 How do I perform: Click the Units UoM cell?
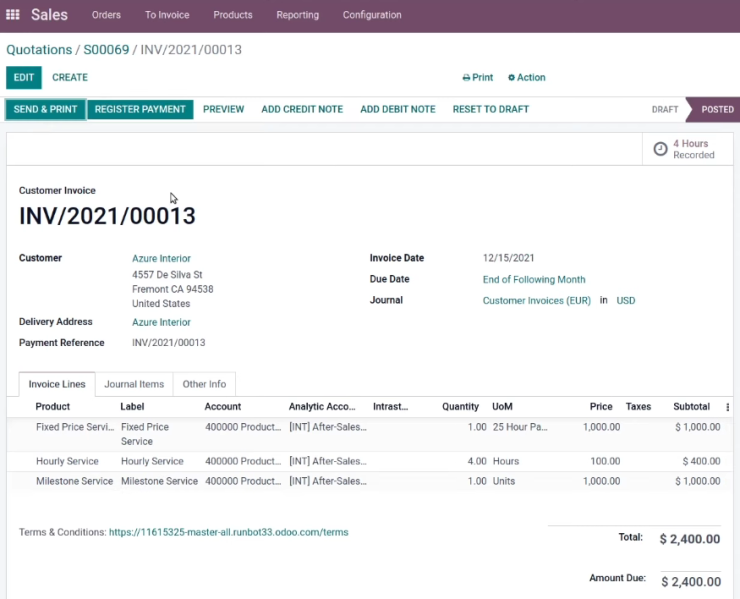coord(504,481)
